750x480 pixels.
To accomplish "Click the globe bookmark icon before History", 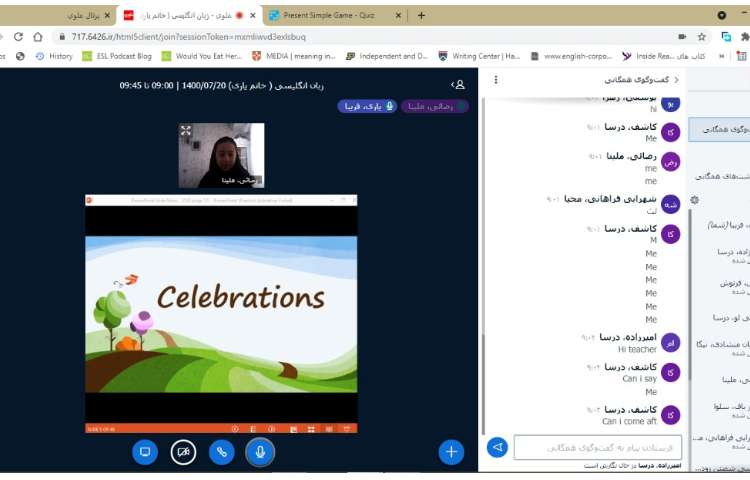I will tap(20, 56).
